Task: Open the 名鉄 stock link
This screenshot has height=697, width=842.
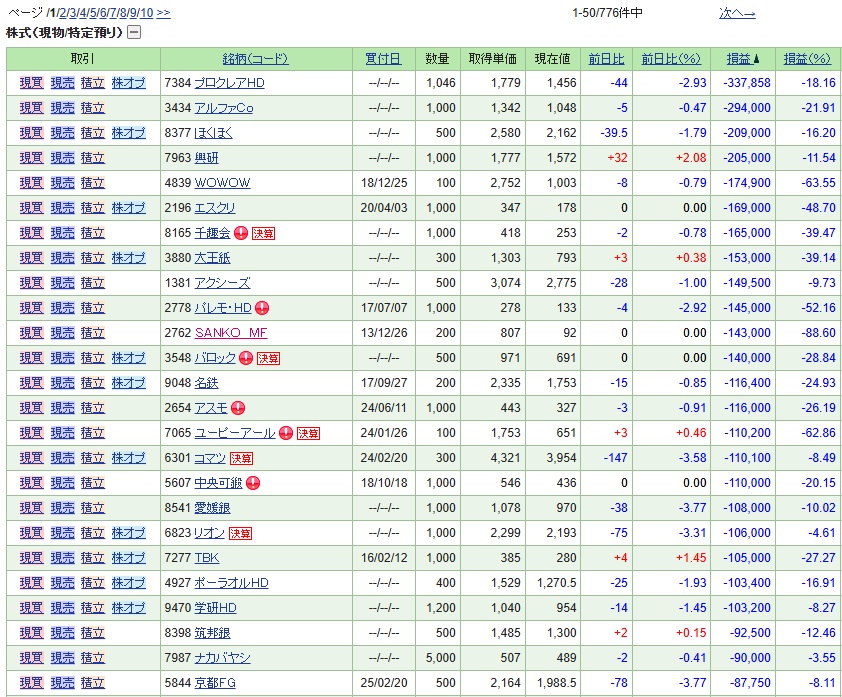Action: click(x=206, y=383)
